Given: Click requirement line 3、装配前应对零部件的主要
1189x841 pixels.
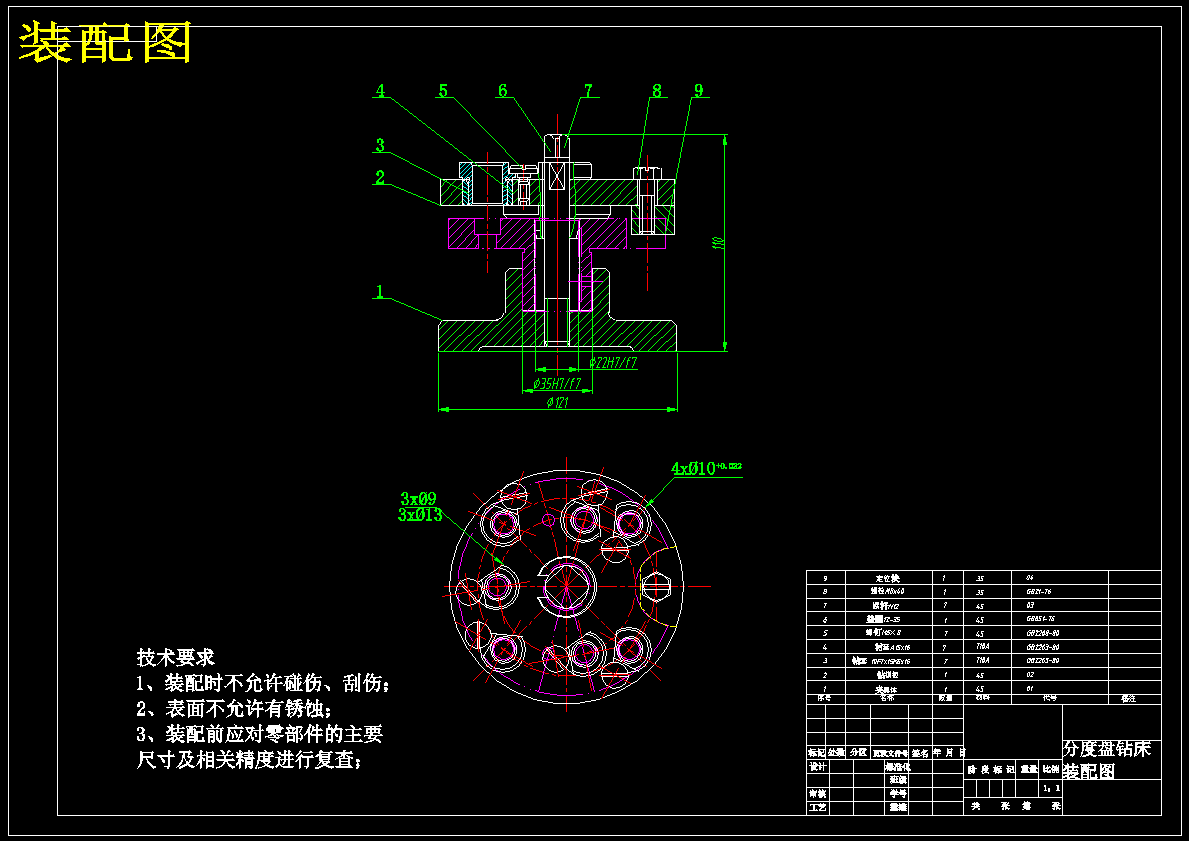Looking at the screenshot, I should pyautogui.click(x=259, y=734).
